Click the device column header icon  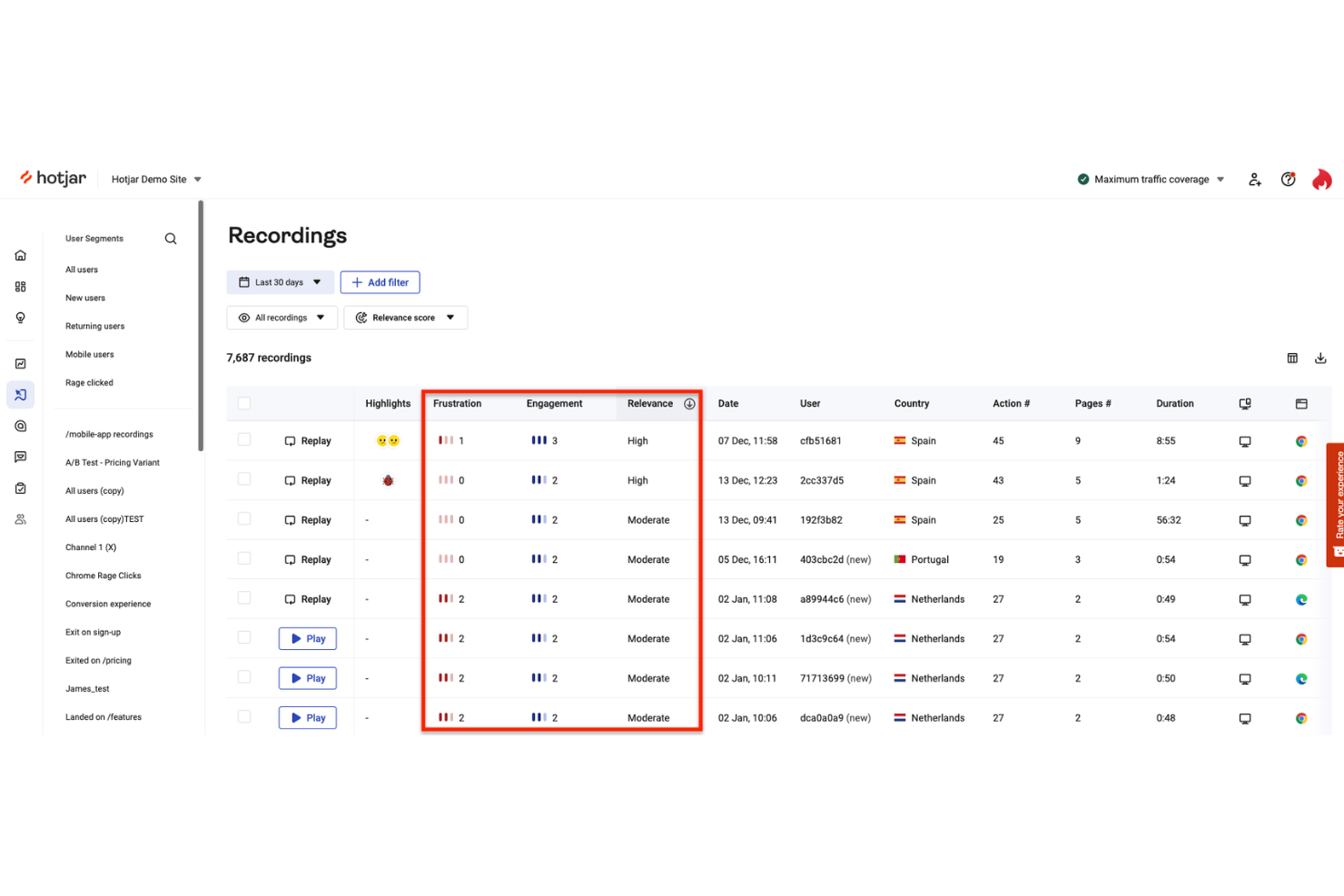1245,404
